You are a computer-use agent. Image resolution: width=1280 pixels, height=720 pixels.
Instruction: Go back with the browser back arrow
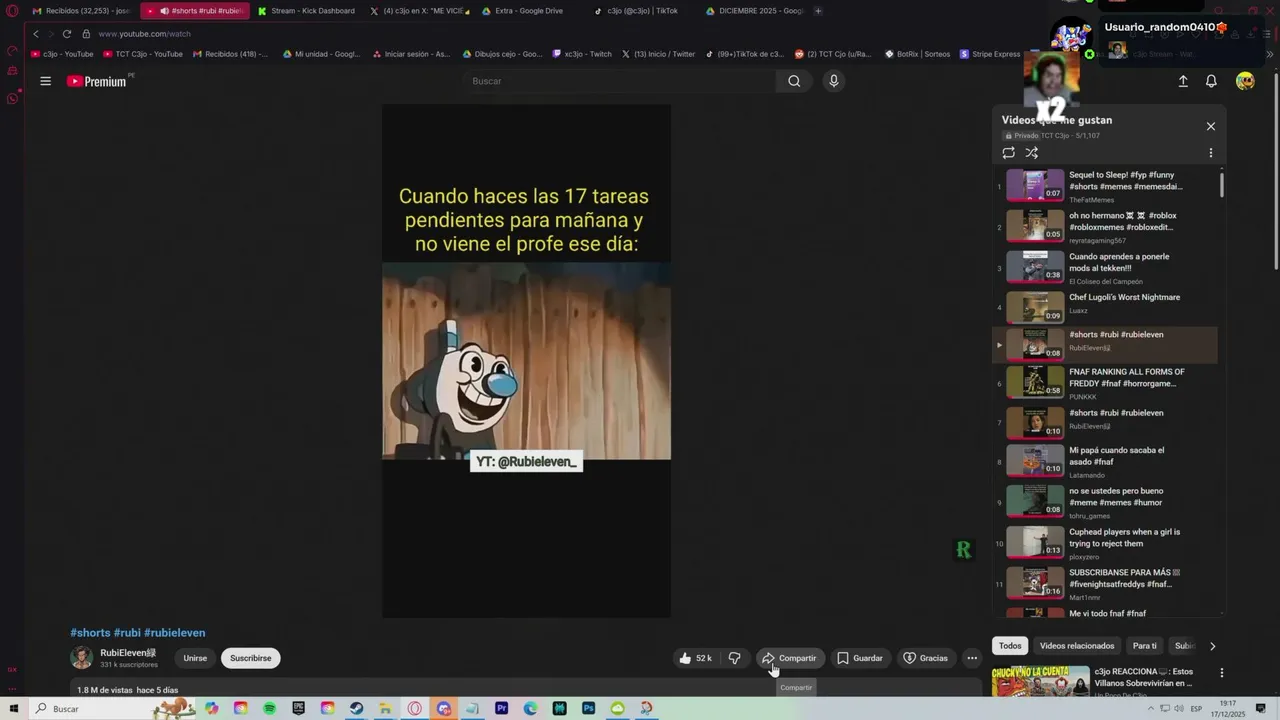click(x=36, y=33)
